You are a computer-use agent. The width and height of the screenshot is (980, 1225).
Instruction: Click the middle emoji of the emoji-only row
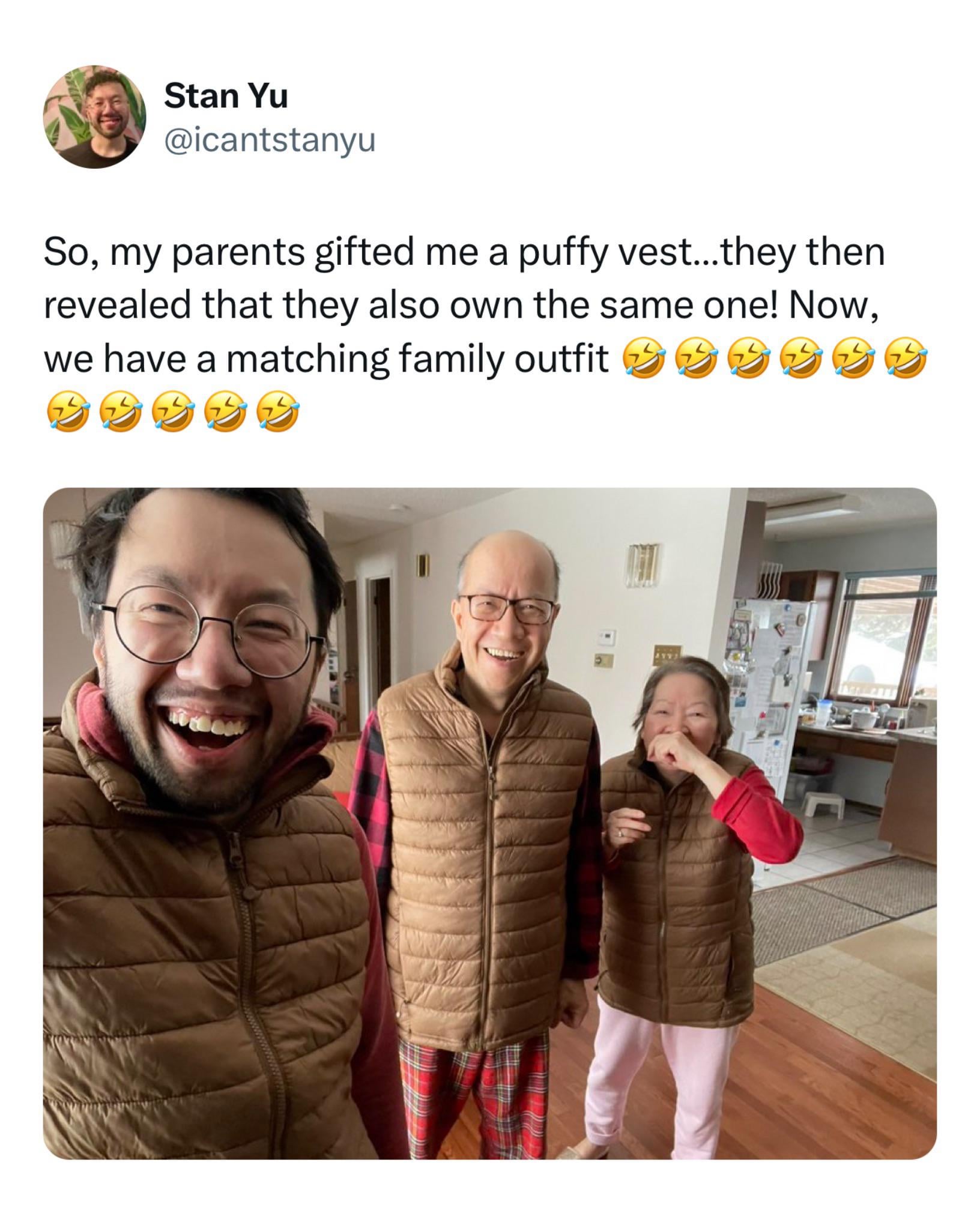tap(174, 412)
